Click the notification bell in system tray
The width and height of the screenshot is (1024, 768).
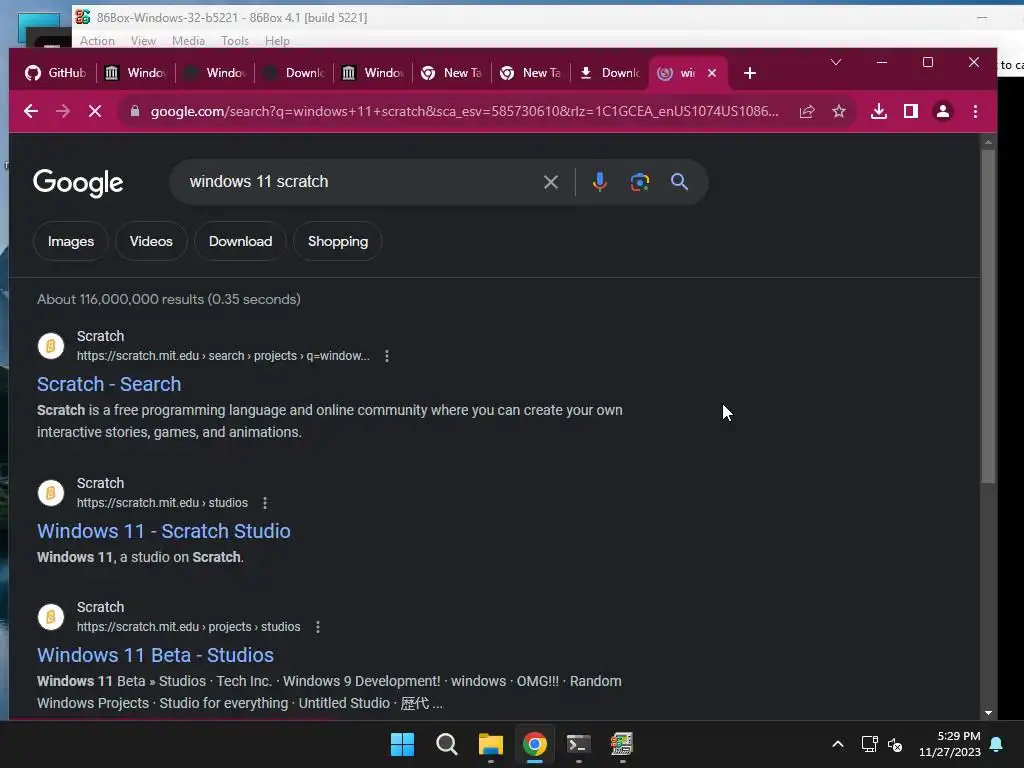pos(997,744)
